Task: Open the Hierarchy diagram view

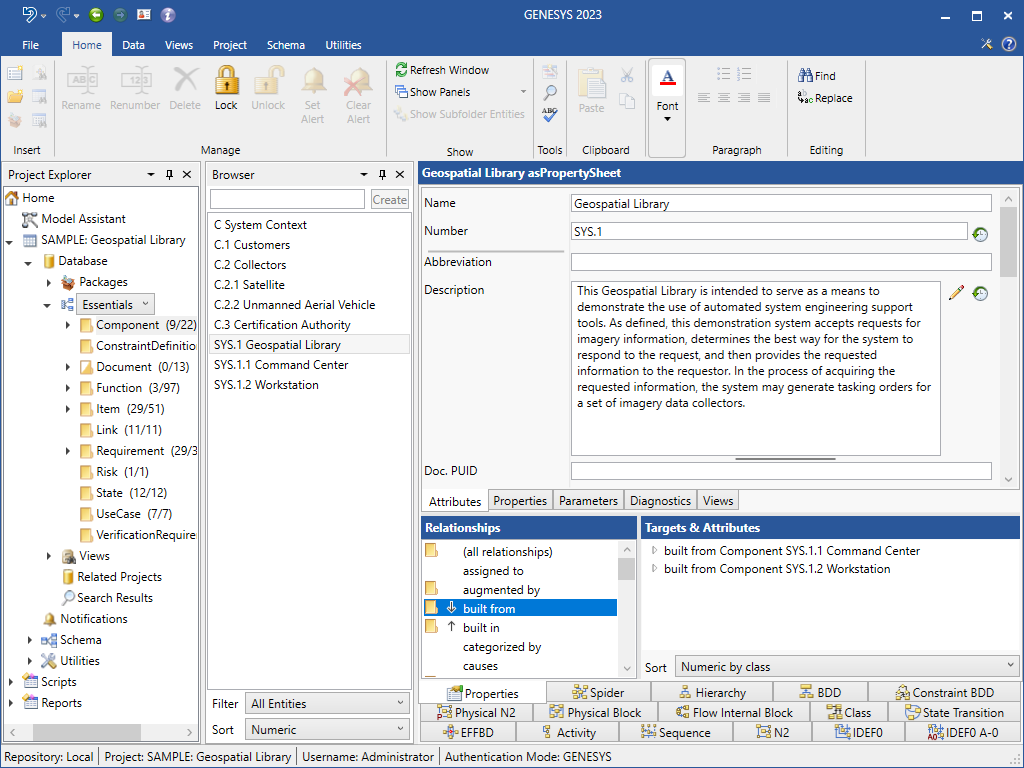Action: pos(712,692)
